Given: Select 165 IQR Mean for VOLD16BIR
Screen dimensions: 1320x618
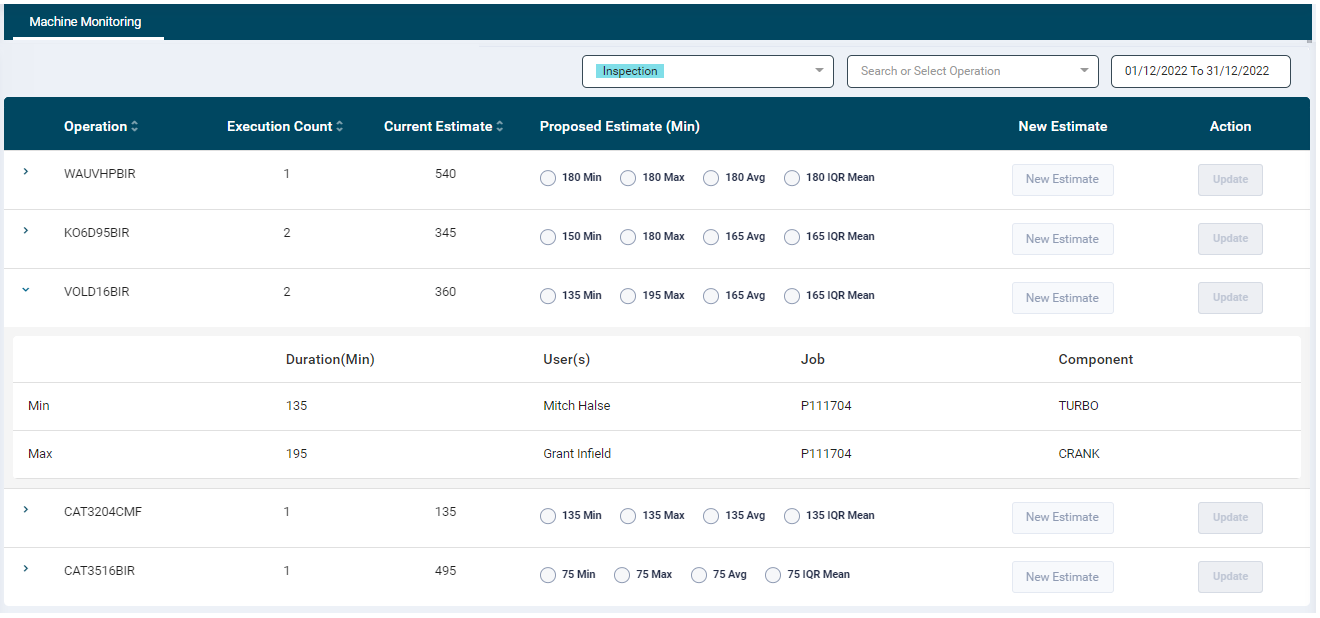Looking at the screenshot, I should click(x=792, y=296).
